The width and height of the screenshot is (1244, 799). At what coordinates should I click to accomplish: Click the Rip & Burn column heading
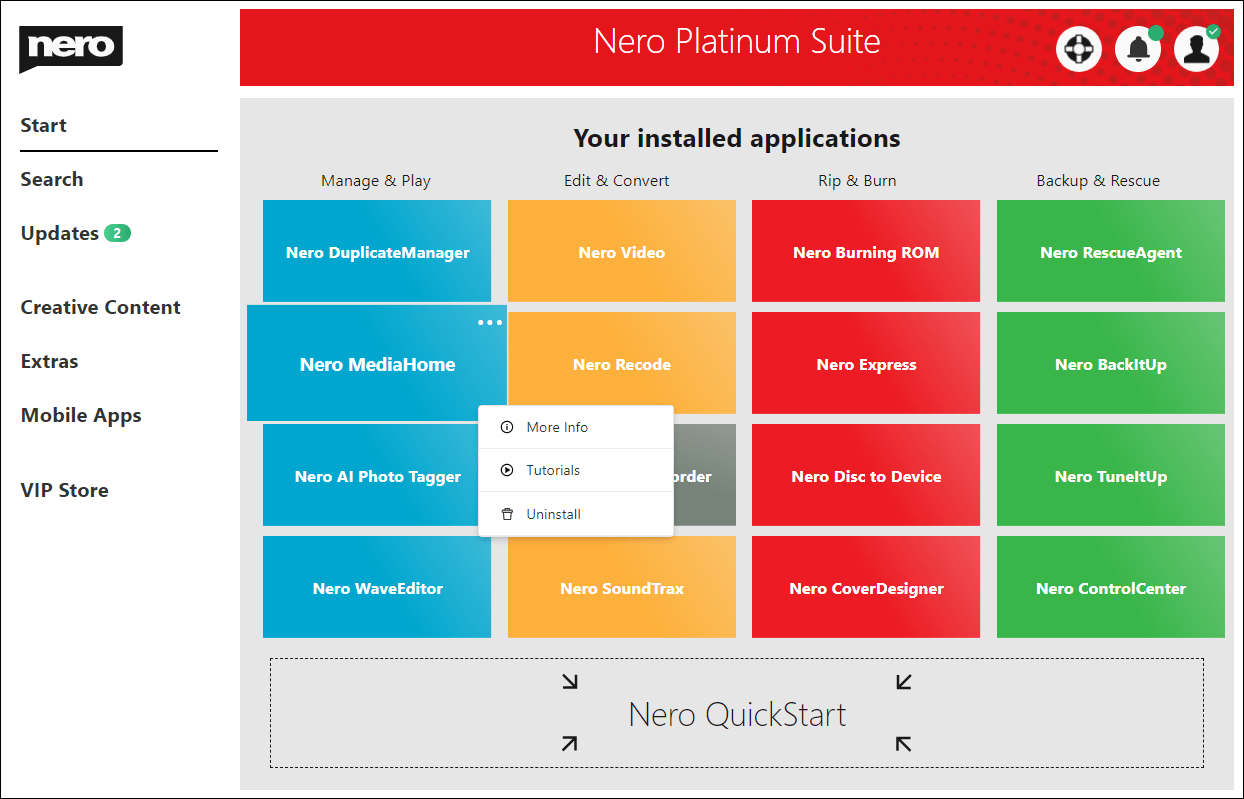click(x=857, y=181)
